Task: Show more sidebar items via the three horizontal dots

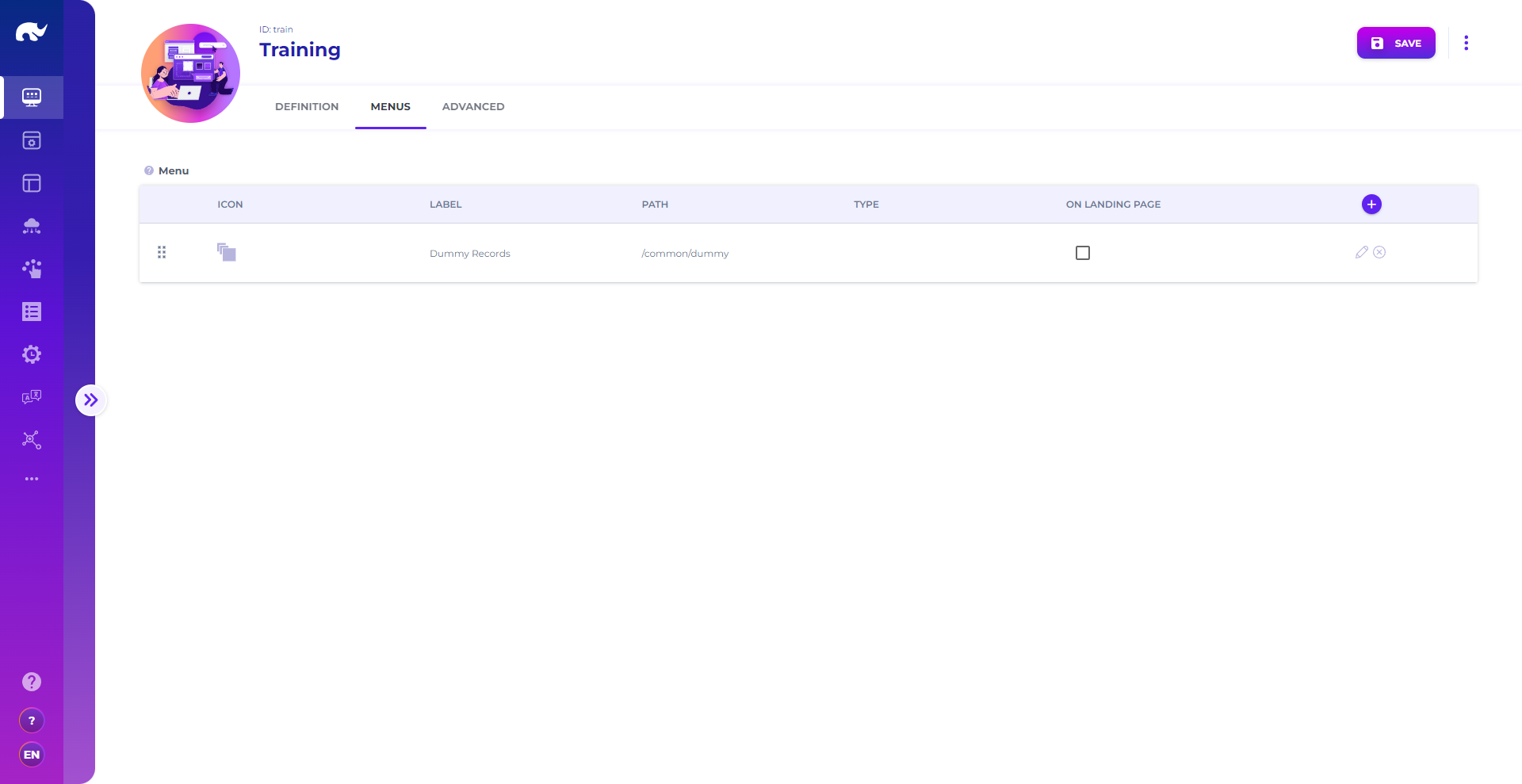Action: pyautogui.click(x=32, y=479)
